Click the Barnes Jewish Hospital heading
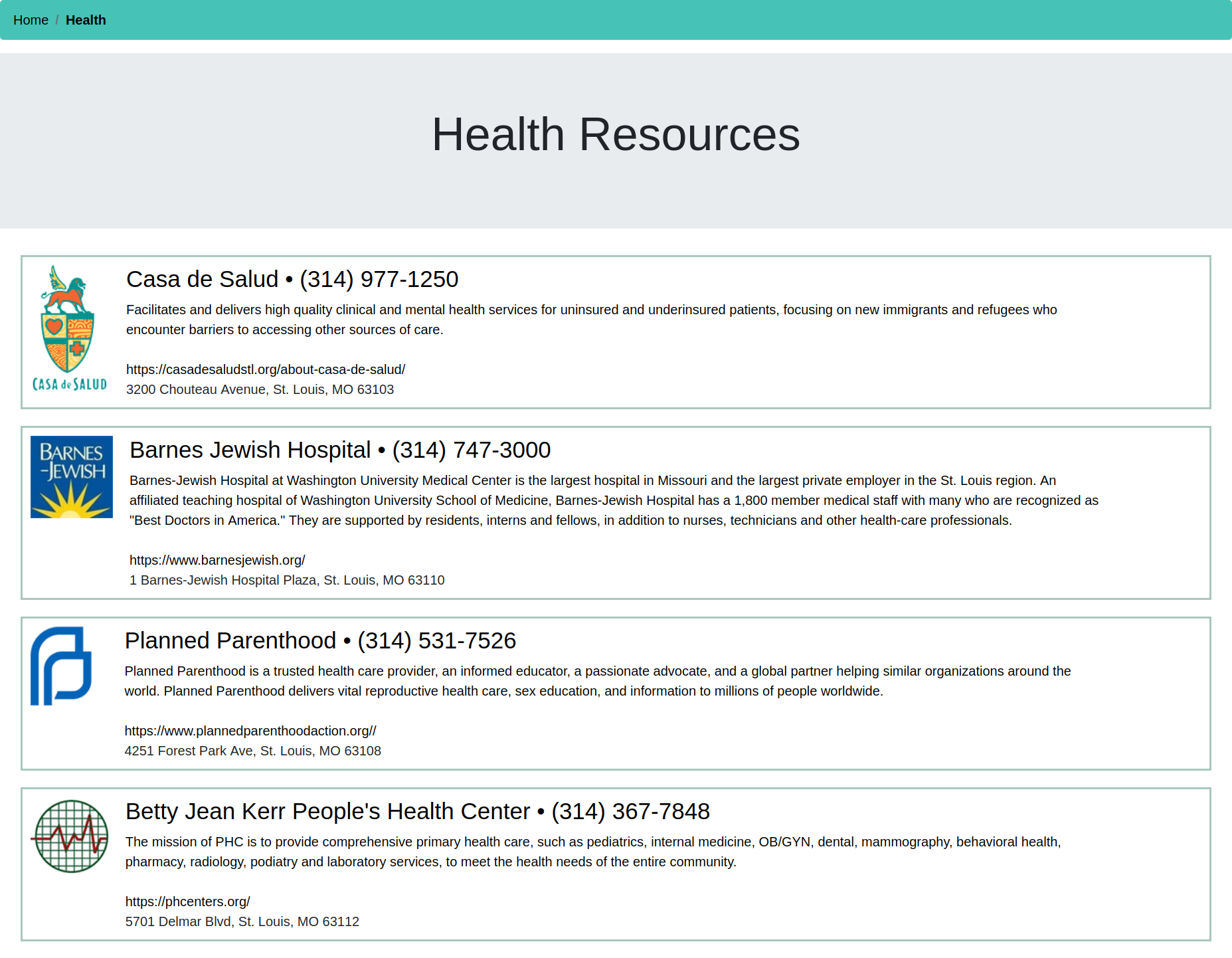Image resolution: width=1232 pixels, height=958 pixels. click(340, 450)
